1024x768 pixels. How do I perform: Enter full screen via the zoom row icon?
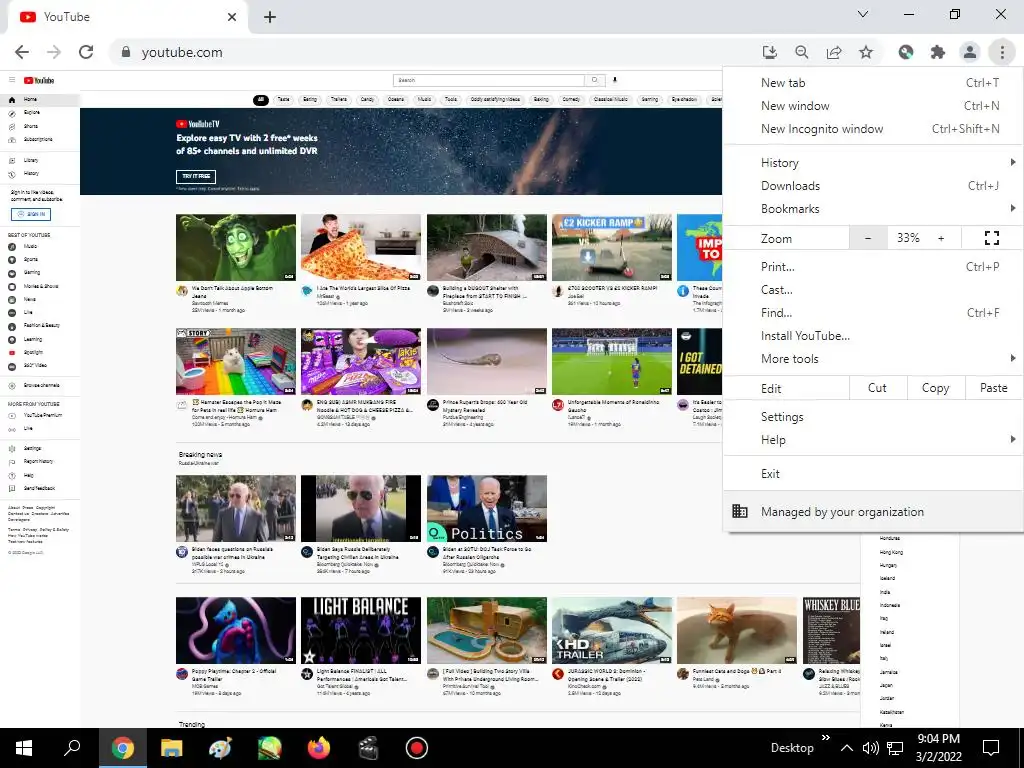(991, 238)
